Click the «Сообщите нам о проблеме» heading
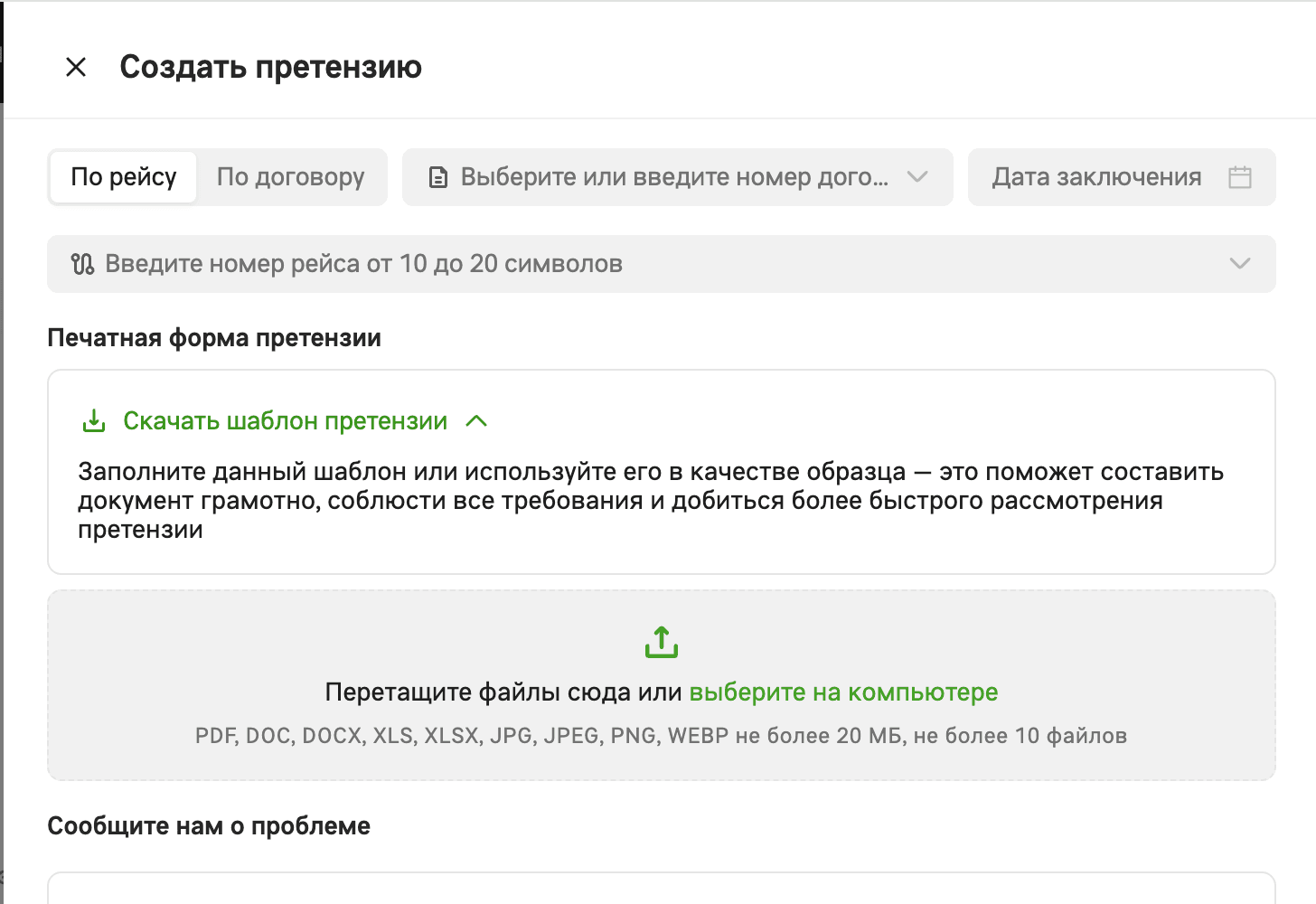The height and width of the screenshot is (904, 1316). pos(209,826)
